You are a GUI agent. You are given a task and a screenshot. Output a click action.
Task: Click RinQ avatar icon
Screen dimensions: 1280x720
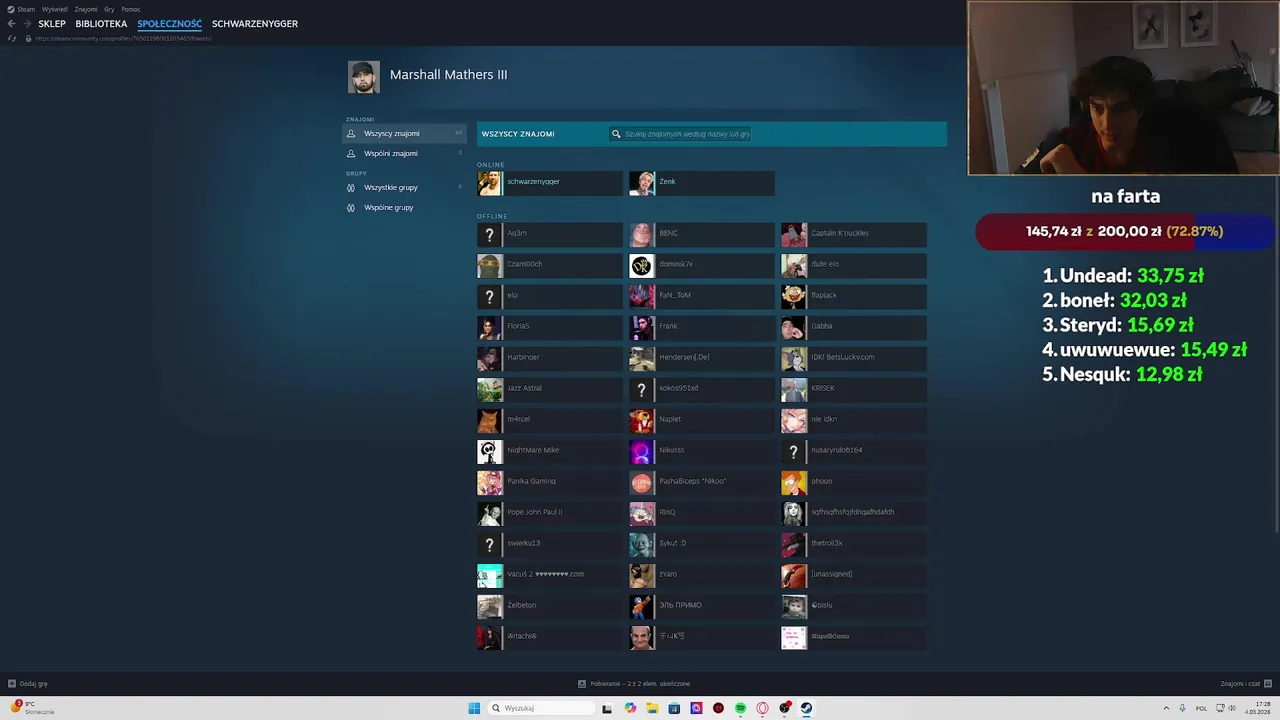(642, 514)
